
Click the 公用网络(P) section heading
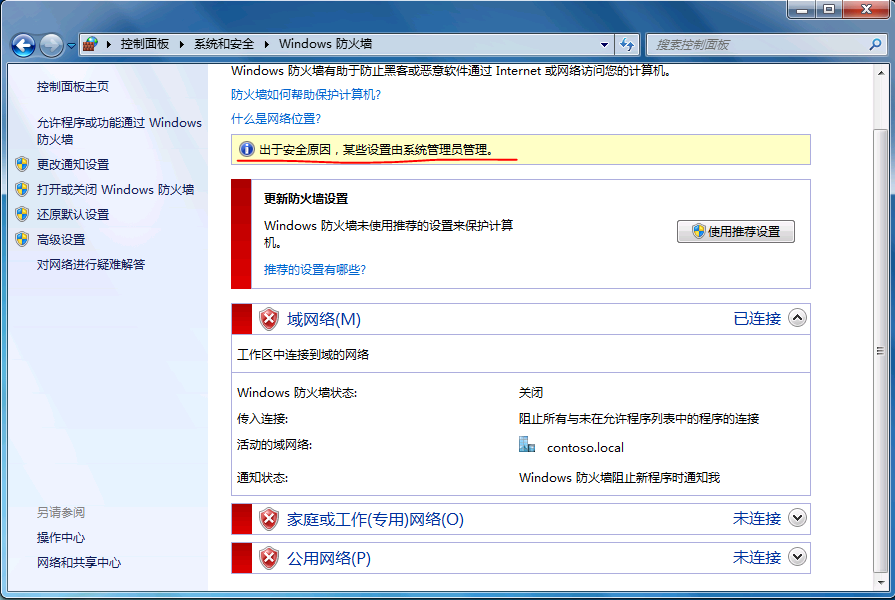[329, 558]
